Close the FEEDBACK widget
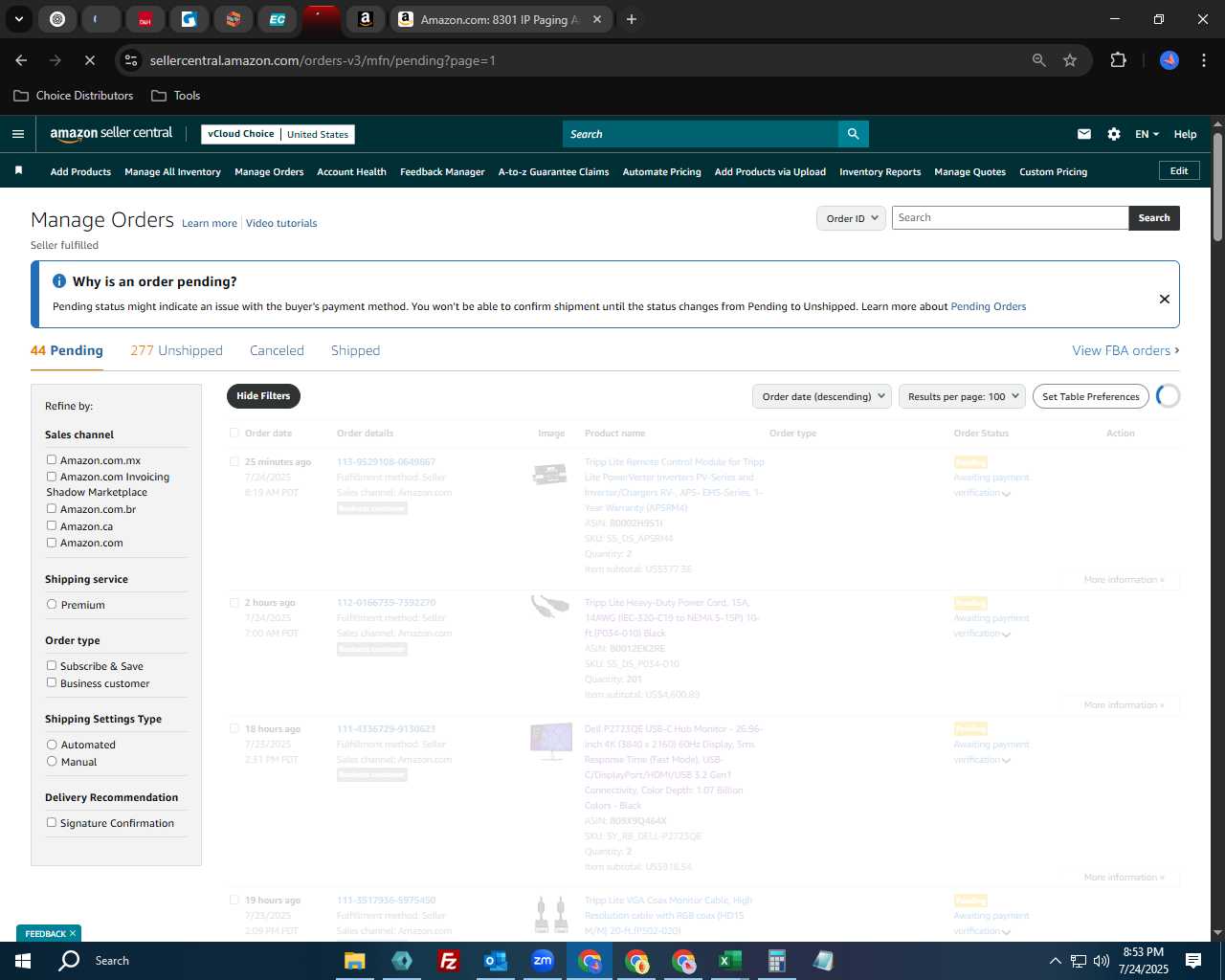The height and width of the screenshot is (980, 1225). point(72,933)
